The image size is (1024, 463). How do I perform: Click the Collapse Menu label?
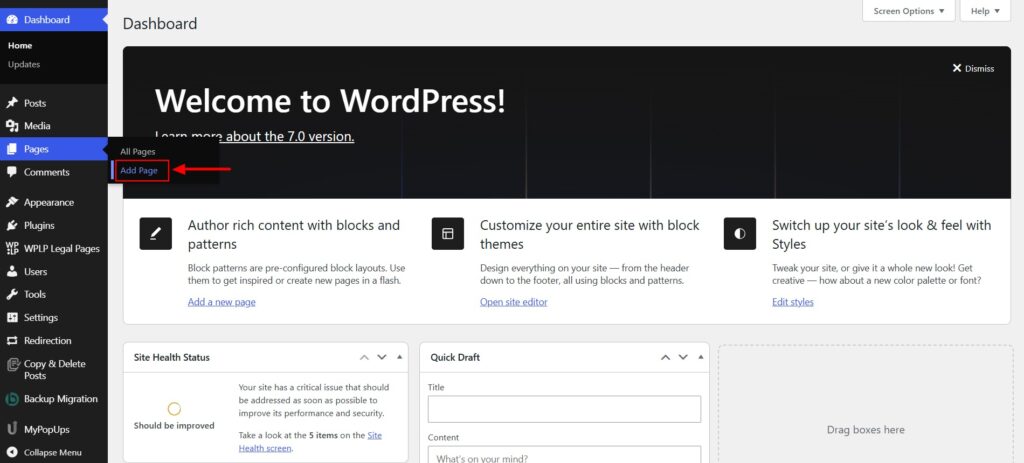53,453
